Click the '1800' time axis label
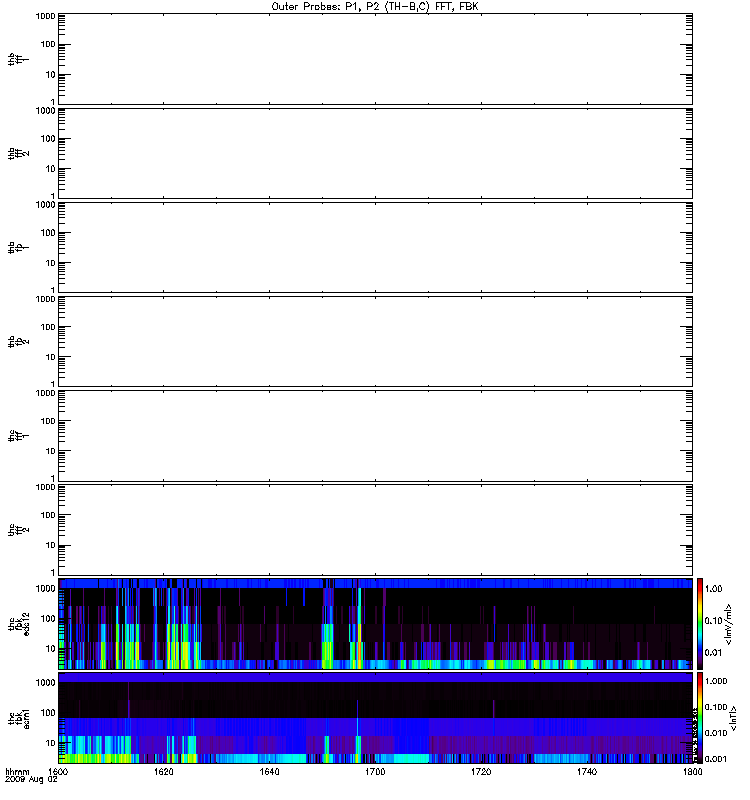 coord(692,772)
